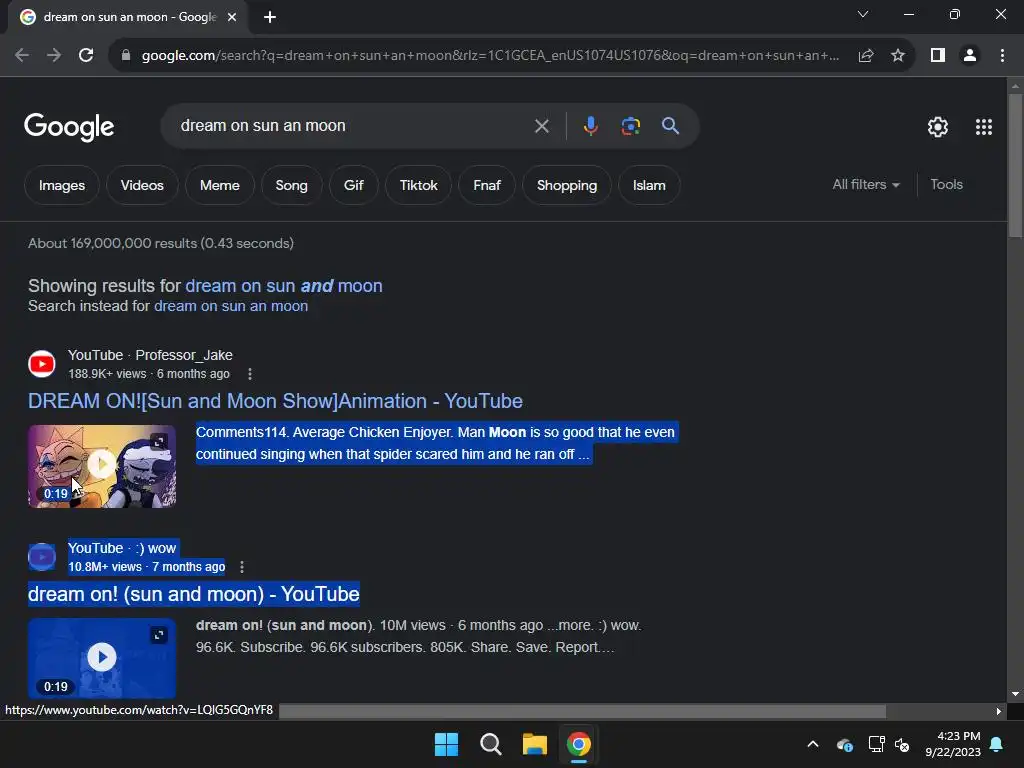Open more options for Professor_Jake result
This screenshot has height=768, width=1024.
[249, 374]
